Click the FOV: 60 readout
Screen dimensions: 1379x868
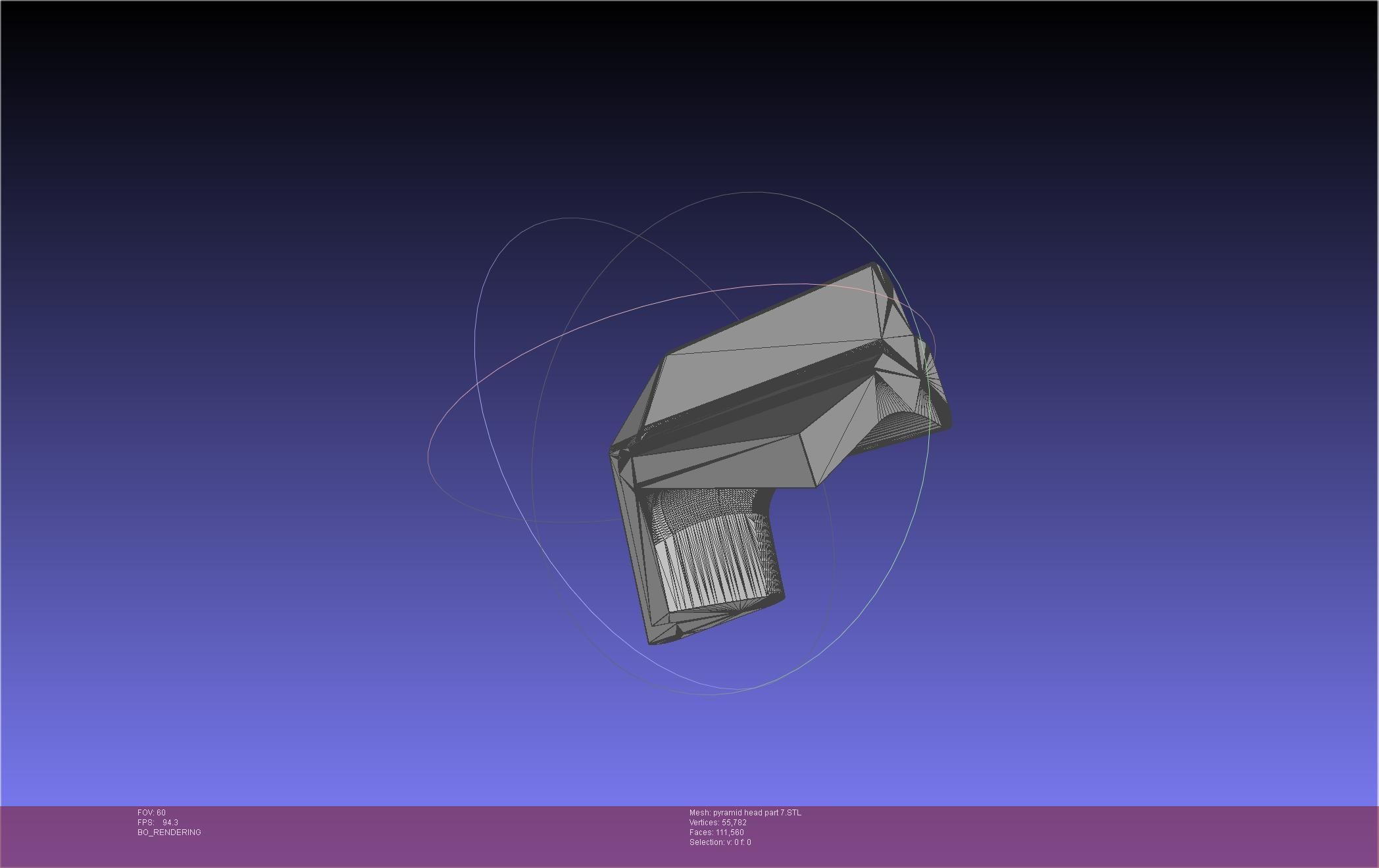[151, 813]
